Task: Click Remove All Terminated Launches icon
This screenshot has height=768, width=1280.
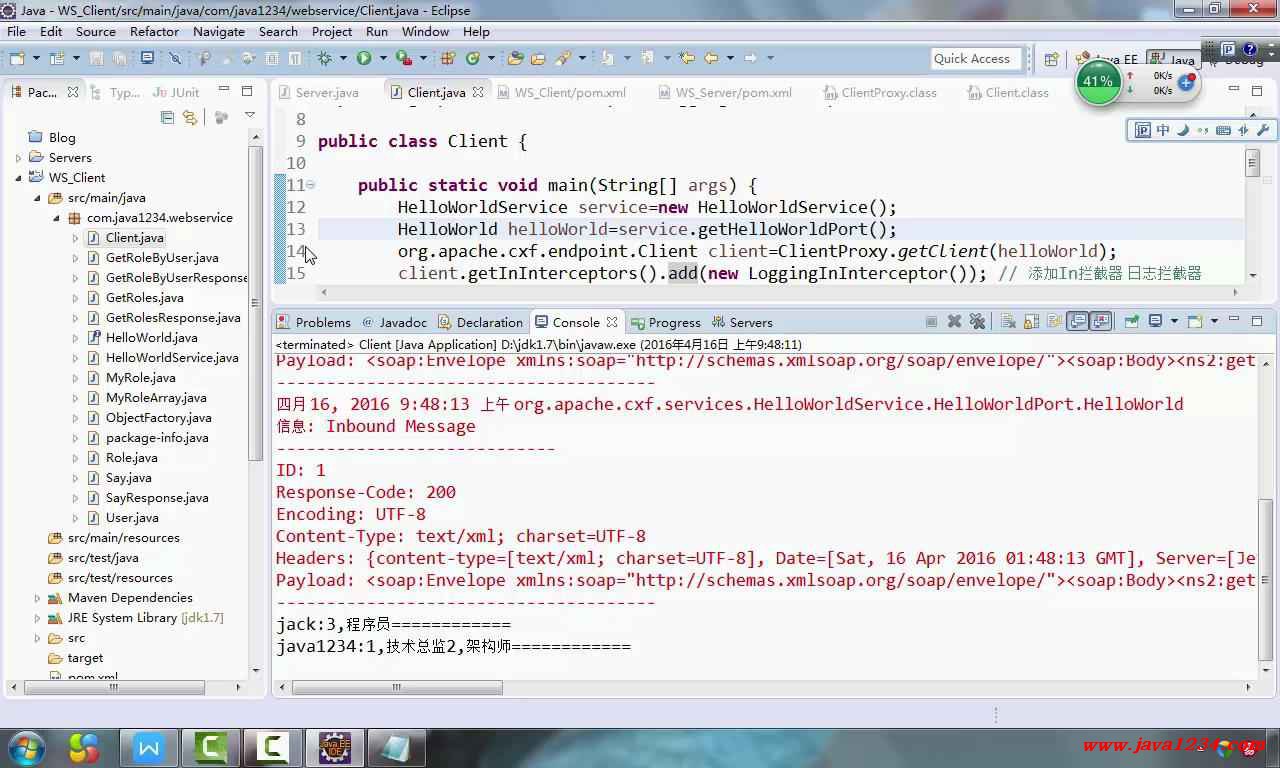Action: pos(977,321)
